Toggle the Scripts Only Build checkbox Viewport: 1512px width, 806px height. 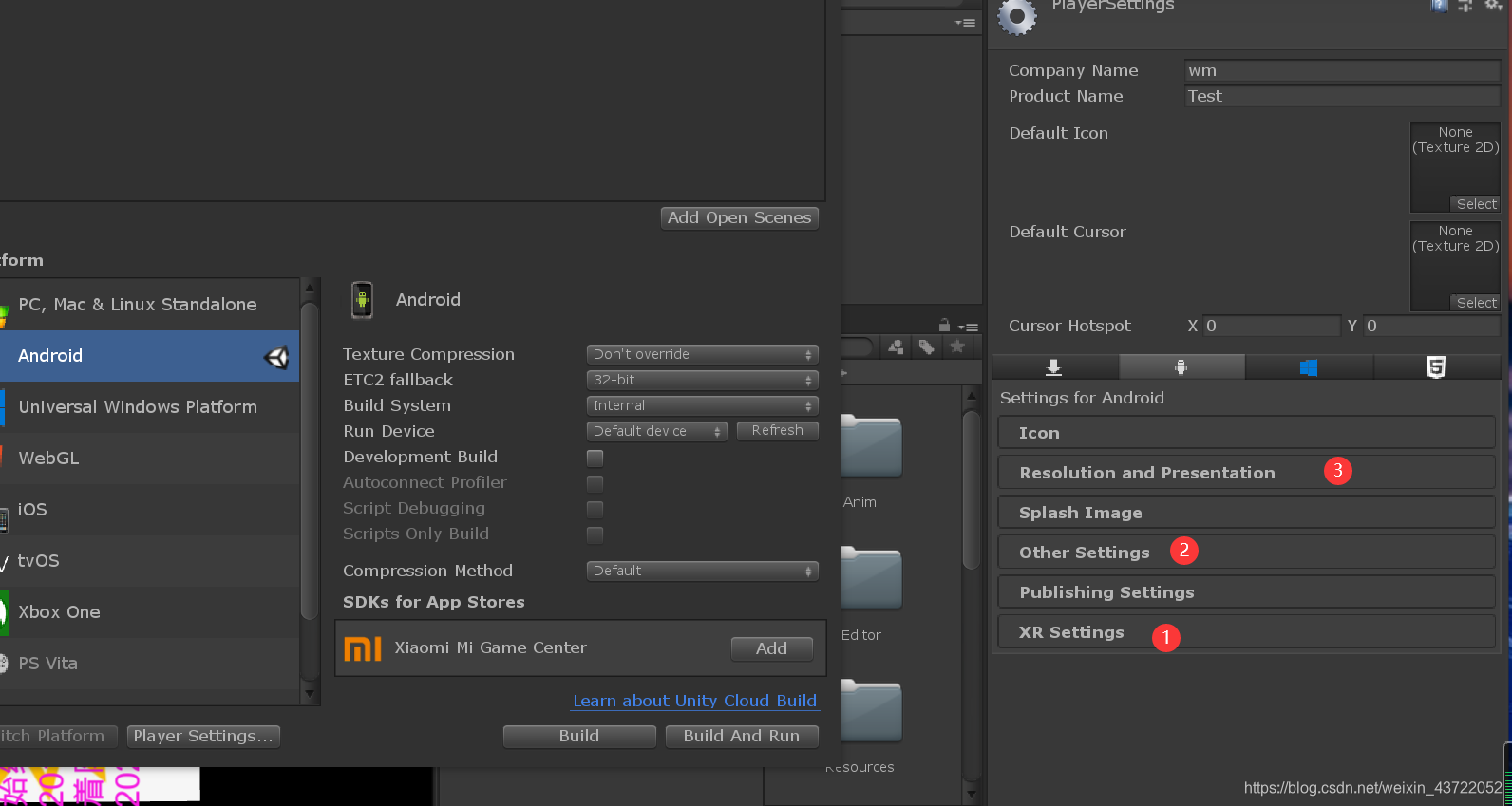coord(595,534)
